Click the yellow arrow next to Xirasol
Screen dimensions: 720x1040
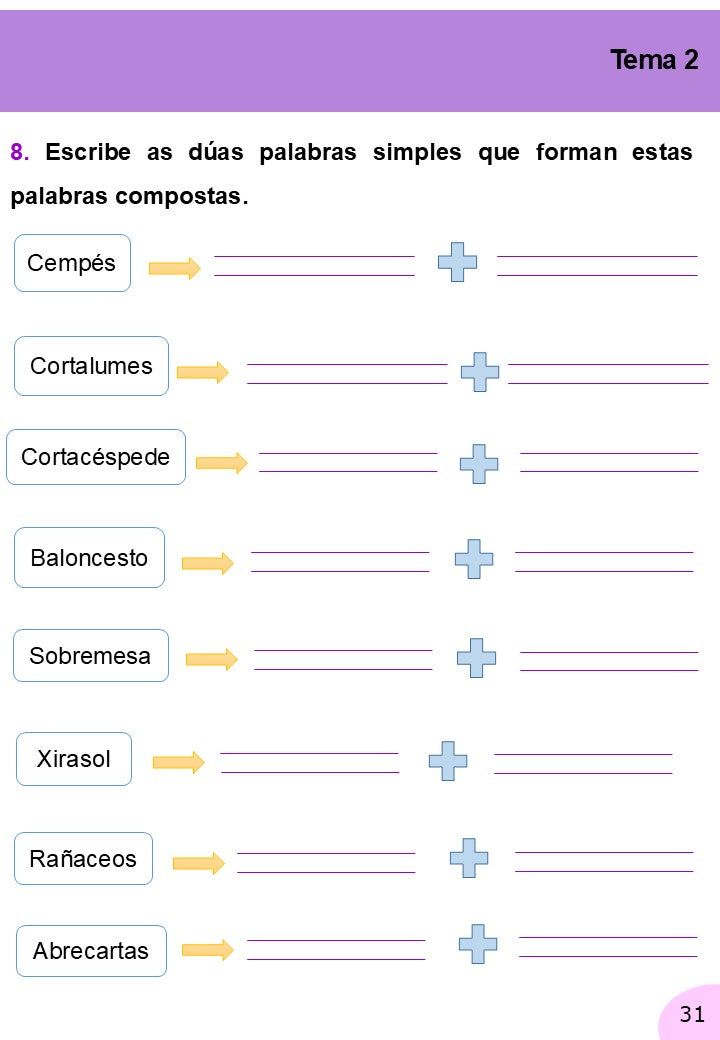178,762
